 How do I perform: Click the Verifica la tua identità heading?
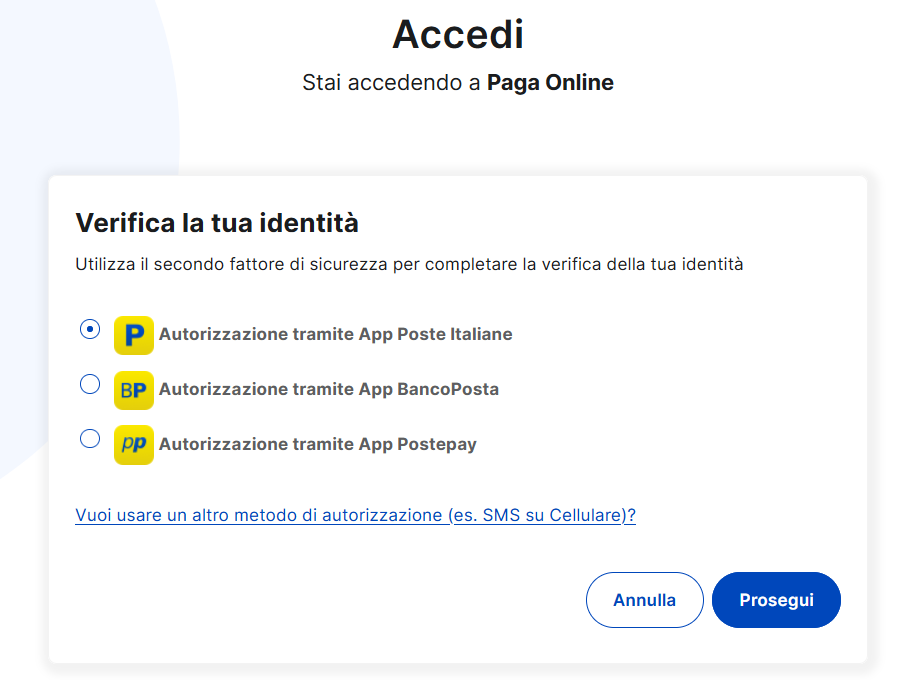pos(217,223)
